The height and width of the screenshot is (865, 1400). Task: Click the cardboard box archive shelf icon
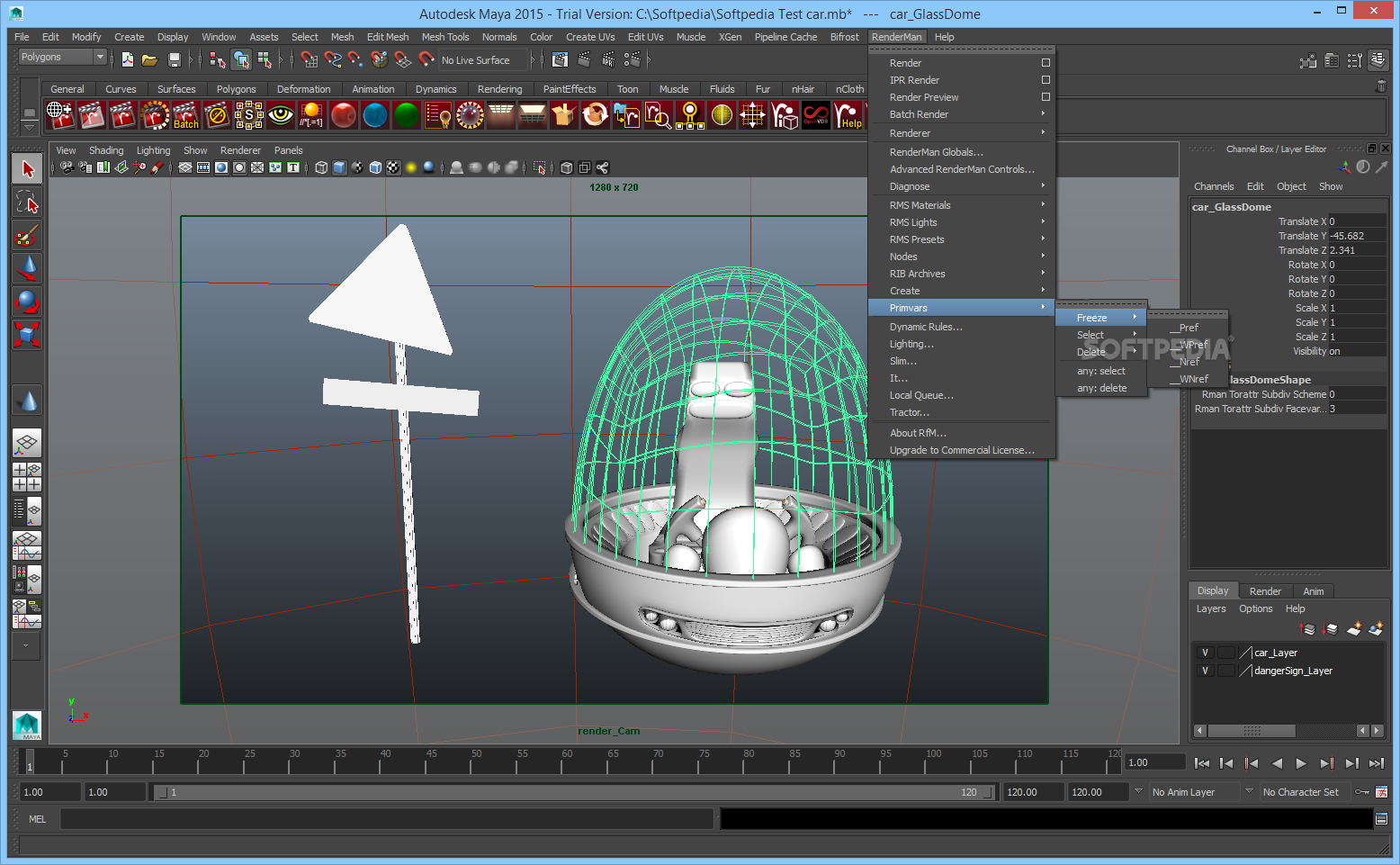click(564, 115)
